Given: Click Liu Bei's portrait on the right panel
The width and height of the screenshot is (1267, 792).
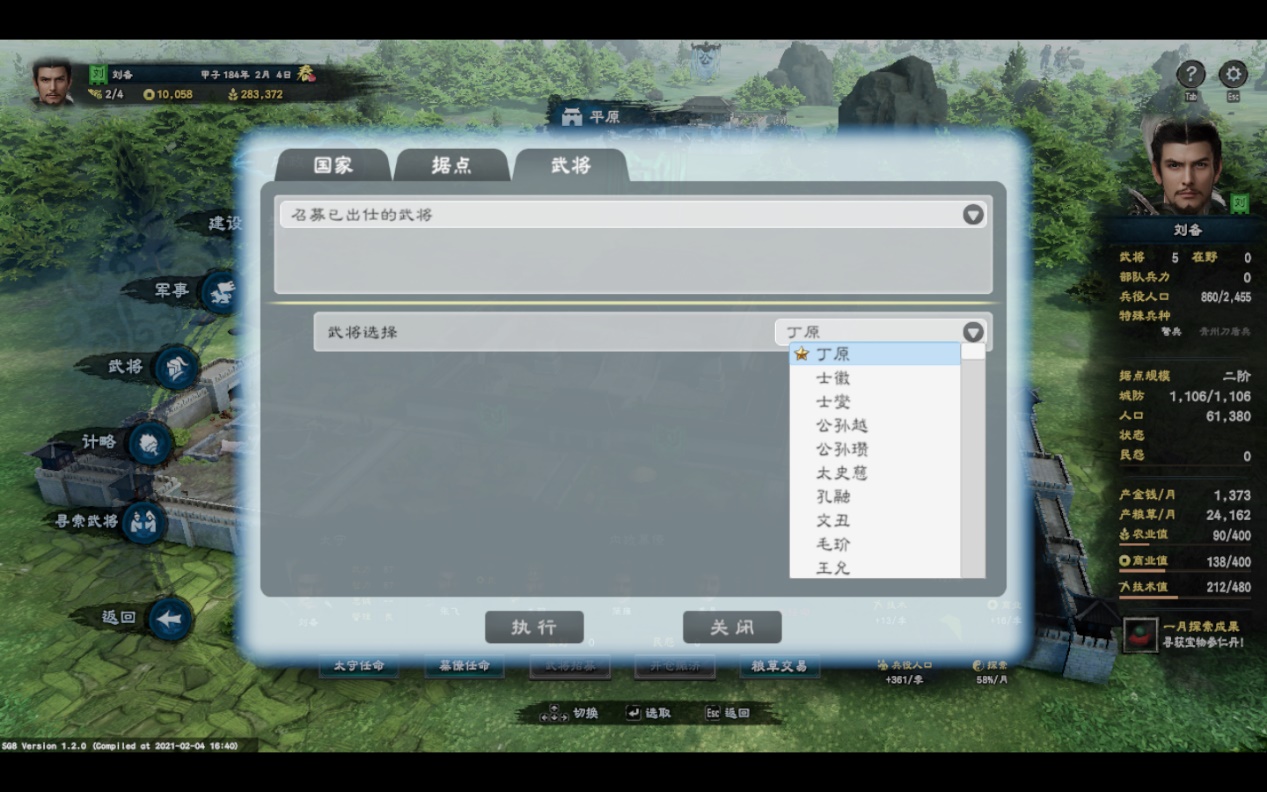Looking at the screenshot, I should pos(1190,163).
